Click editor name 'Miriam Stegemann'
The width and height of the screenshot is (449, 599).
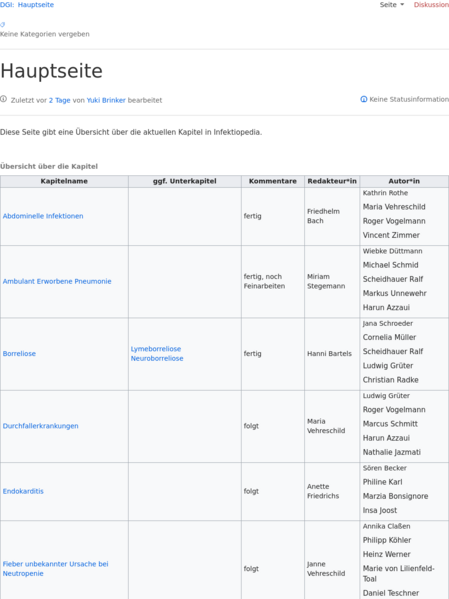pyautogui.click(x=326, y=282)
